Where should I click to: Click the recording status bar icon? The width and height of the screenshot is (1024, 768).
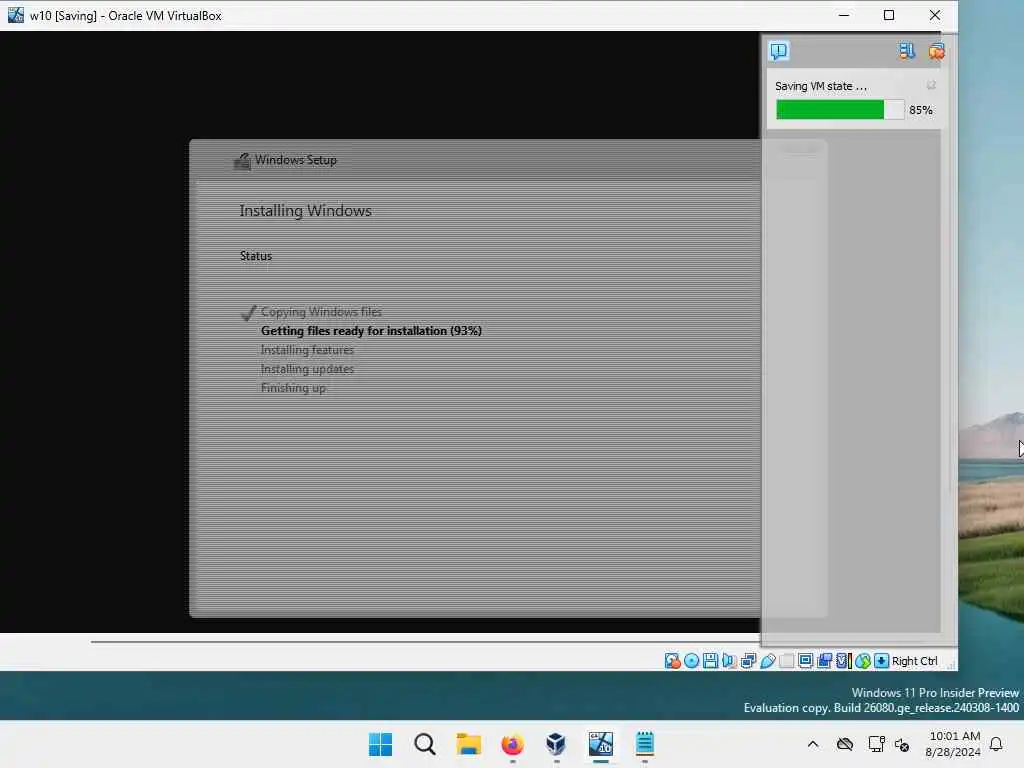pos(824,661)
